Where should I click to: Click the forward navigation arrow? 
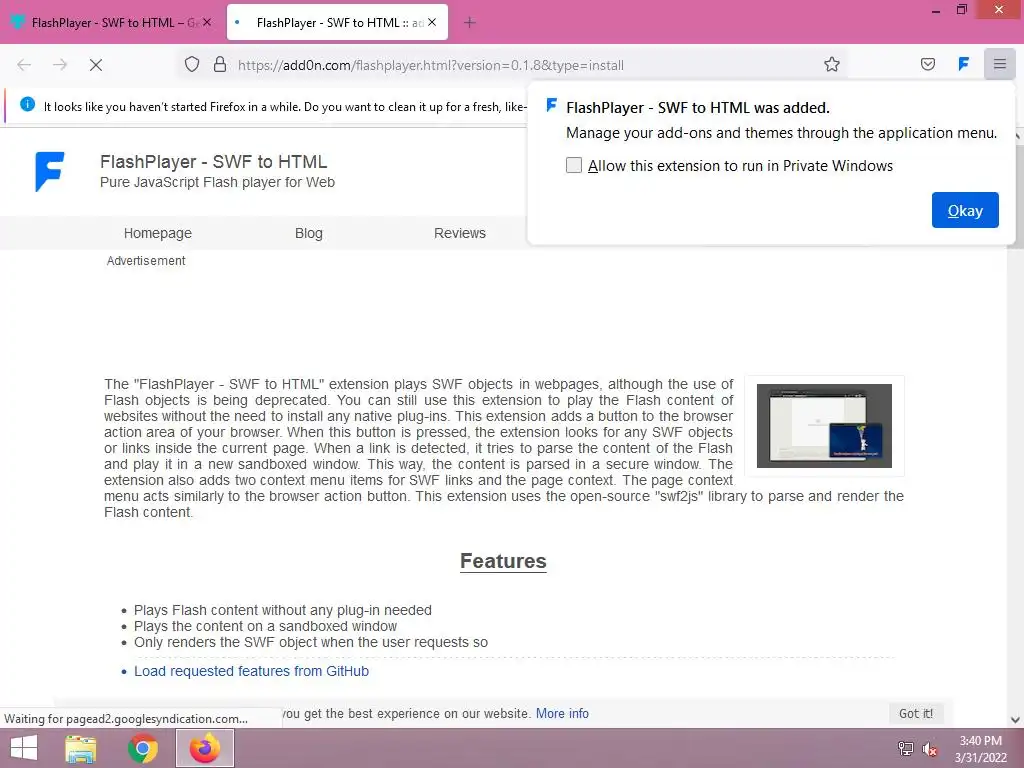click(x=60, y=65)
